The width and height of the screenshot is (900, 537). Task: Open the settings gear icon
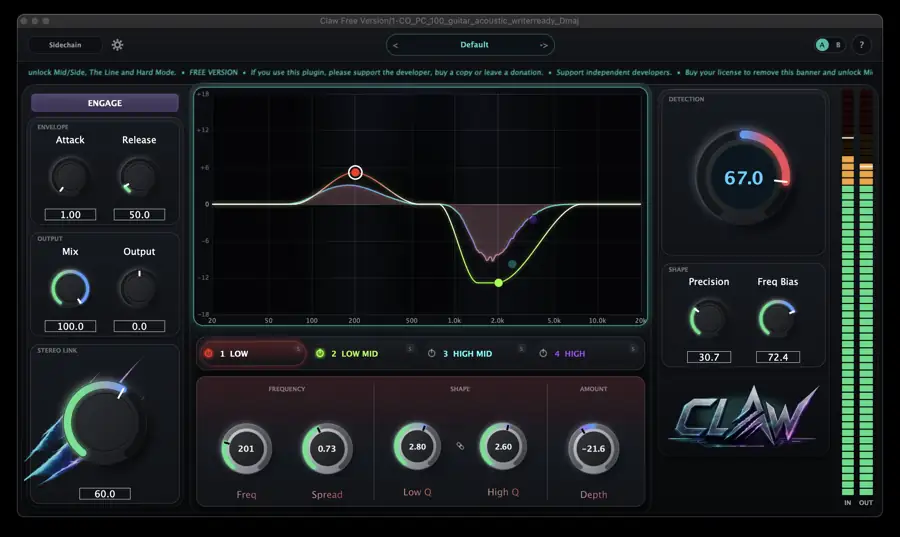click(x=117, y=45)
